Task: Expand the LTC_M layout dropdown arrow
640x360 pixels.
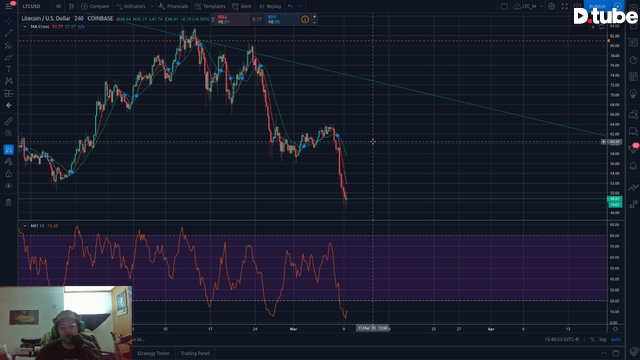Action: tap(542, 6)
